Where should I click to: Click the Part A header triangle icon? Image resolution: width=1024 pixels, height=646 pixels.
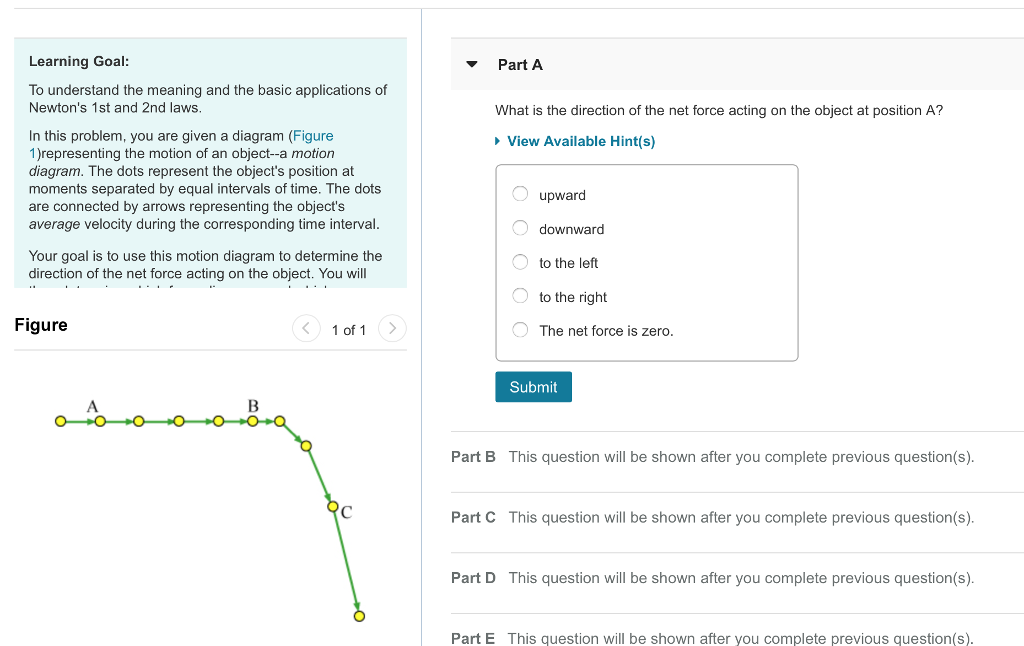click(x=471, y=63)
